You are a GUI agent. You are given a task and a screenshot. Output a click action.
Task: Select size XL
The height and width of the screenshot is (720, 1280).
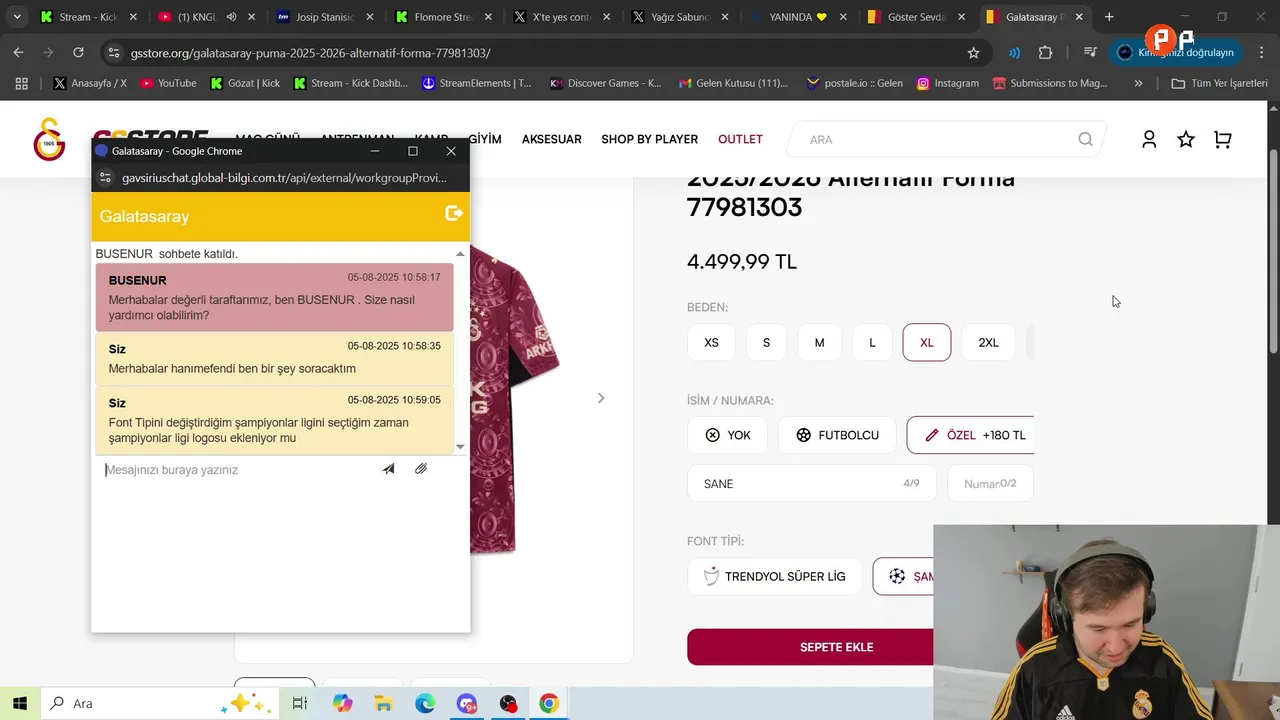pos(927,342)
